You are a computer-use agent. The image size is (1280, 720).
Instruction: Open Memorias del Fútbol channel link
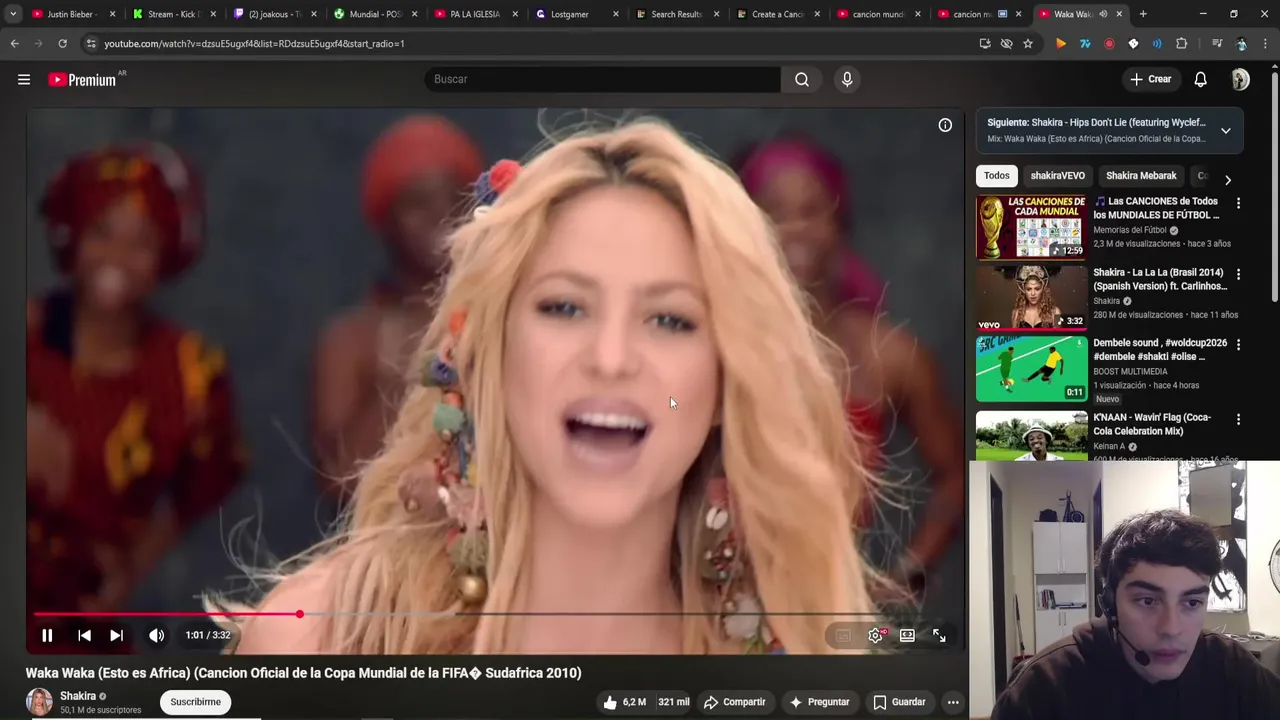(1130, 230)
